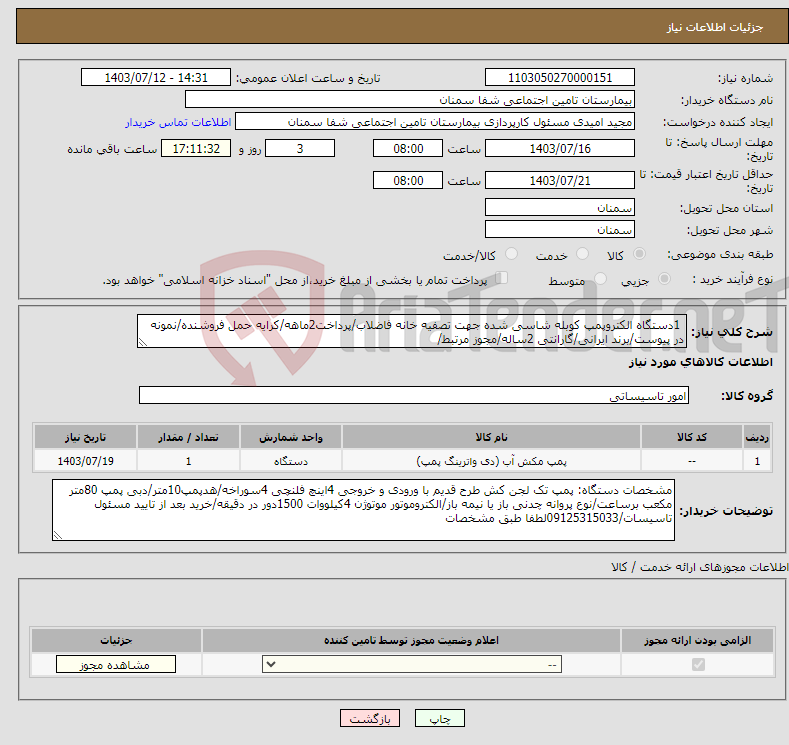Select the خدمت radio button

tap(582, 254)
